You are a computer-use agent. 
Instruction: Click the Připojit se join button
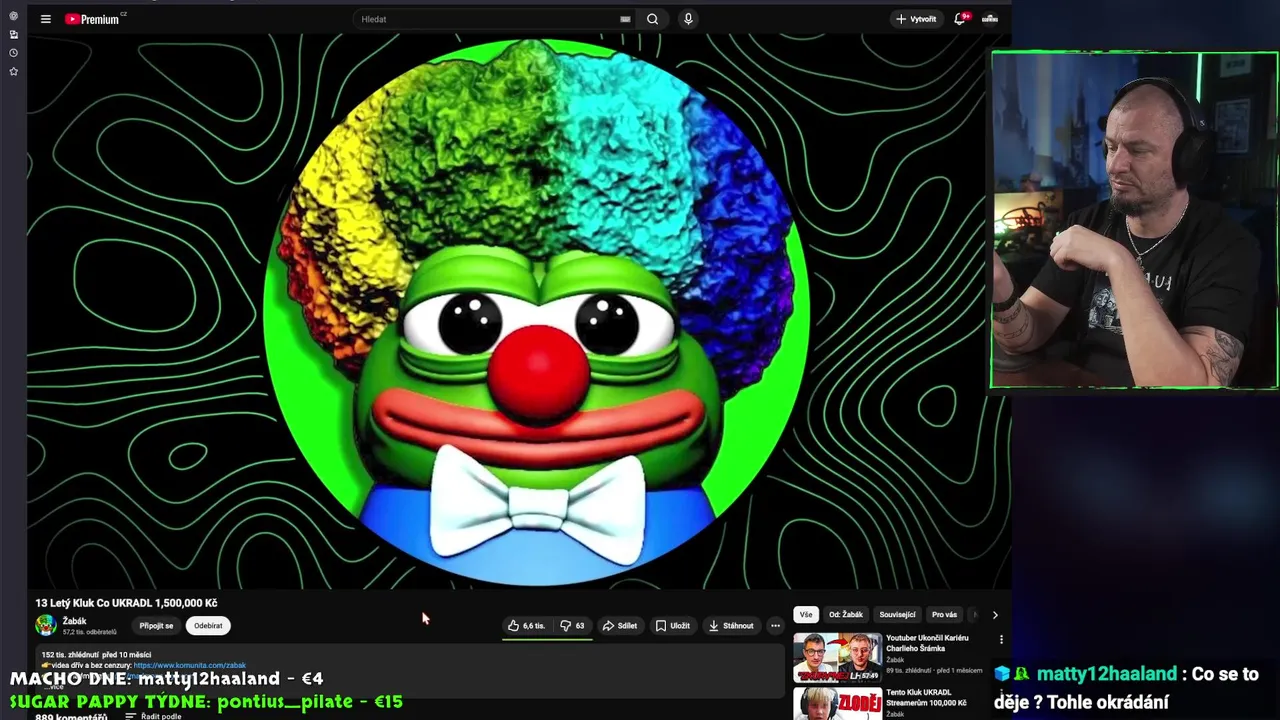[x=156, y=626]
